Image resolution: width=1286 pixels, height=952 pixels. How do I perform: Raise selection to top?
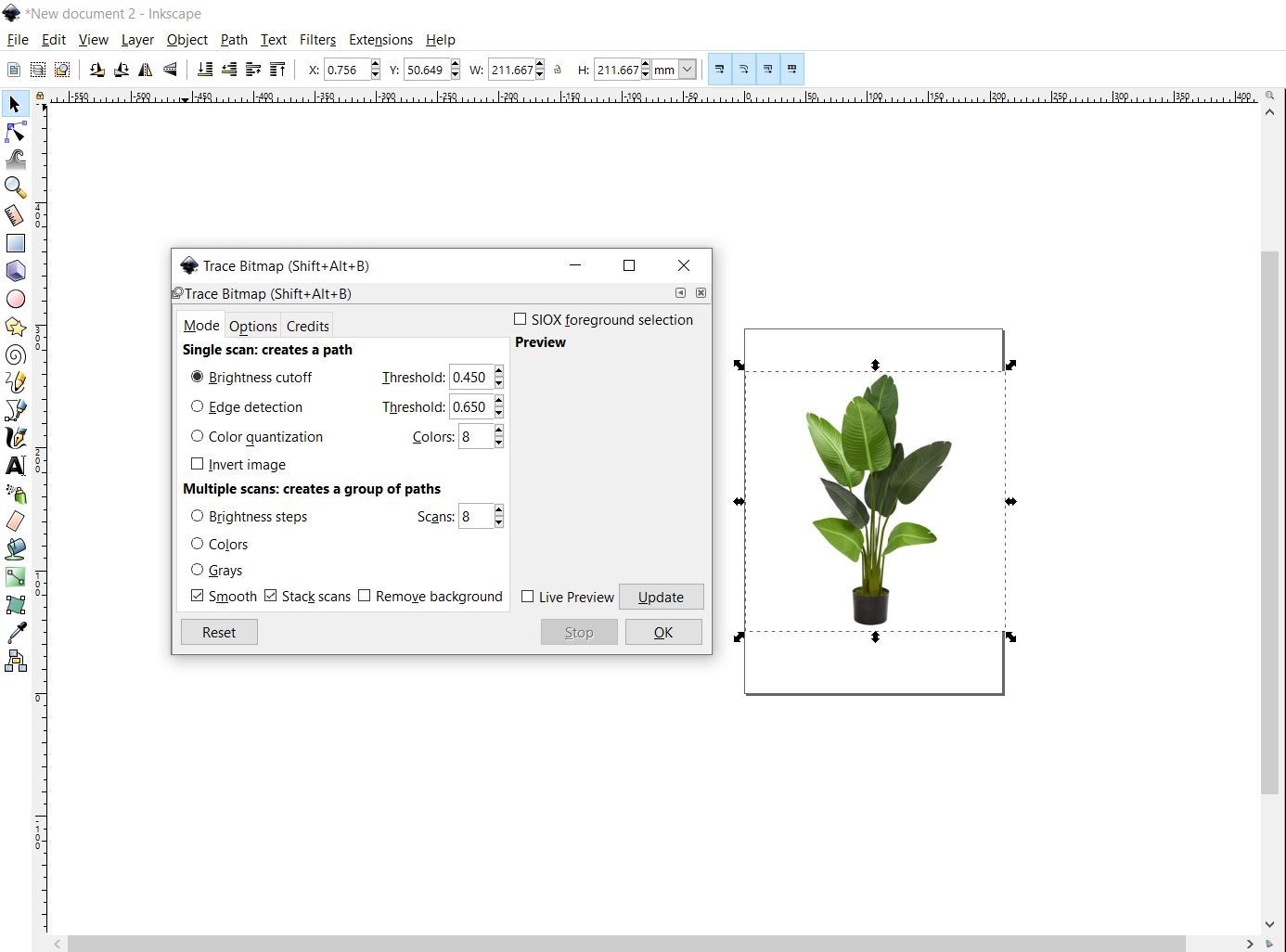277,70
